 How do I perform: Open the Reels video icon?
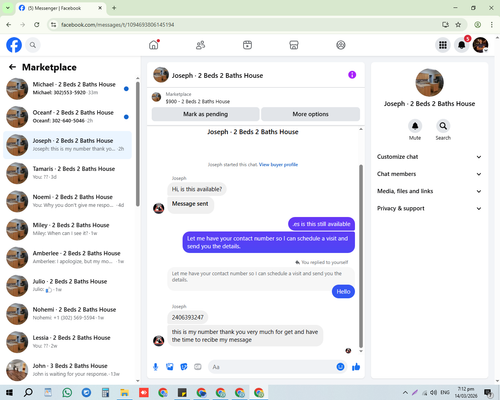coord(247,45)
